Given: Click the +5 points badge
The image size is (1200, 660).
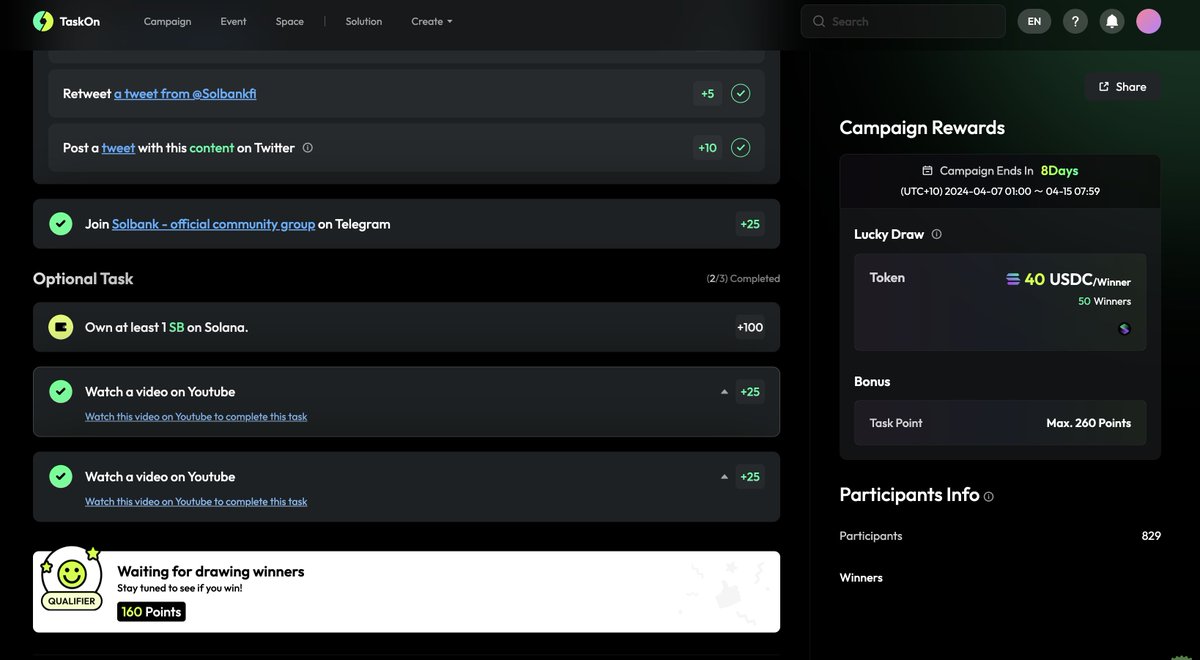Looking at the screenshot, I should point(707,93).
